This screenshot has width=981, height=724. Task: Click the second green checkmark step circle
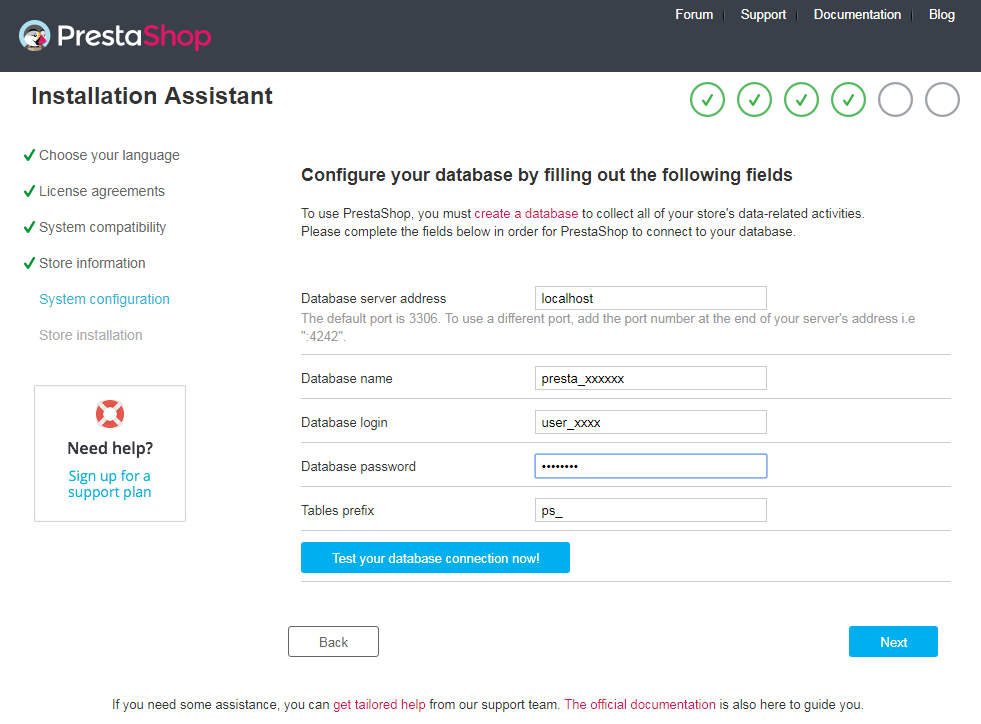pyautogui.click(x=754, y=99)
